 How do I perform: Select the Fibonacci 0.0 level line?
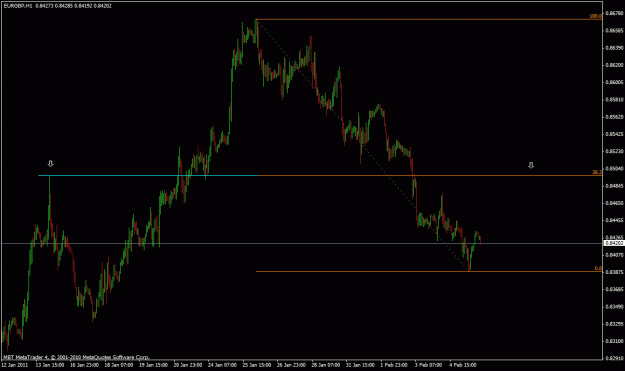(429, 271)
